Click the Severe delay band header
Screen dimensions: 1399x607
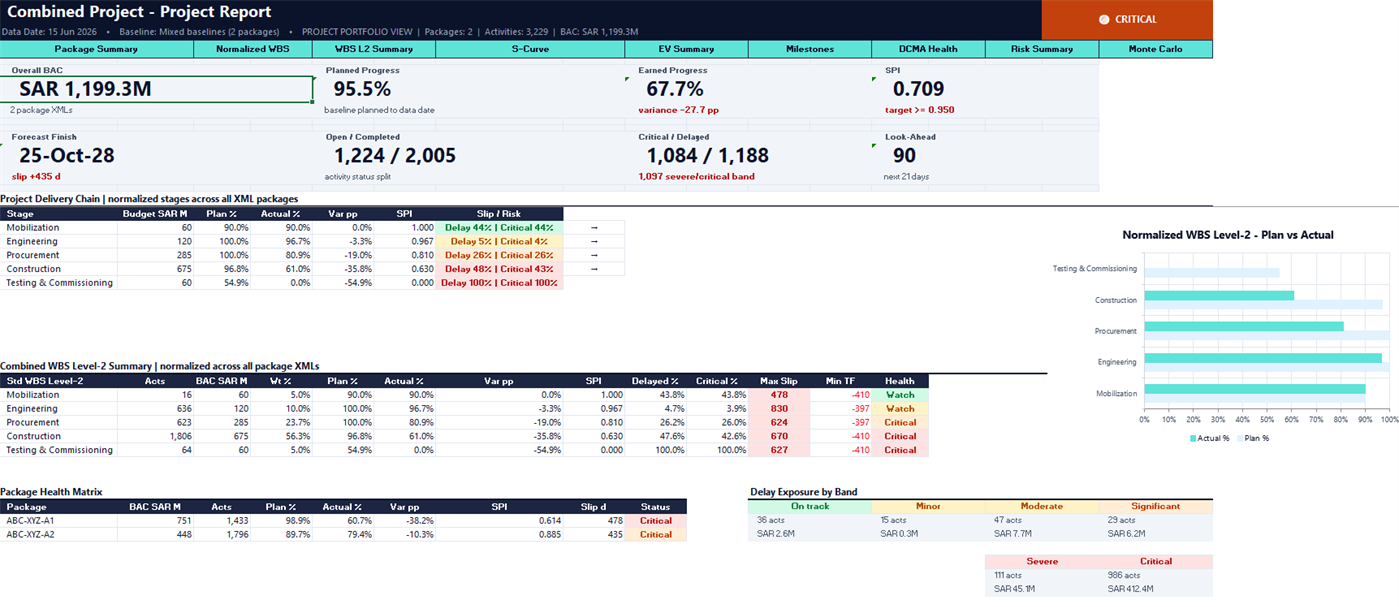coord(1042,561)
